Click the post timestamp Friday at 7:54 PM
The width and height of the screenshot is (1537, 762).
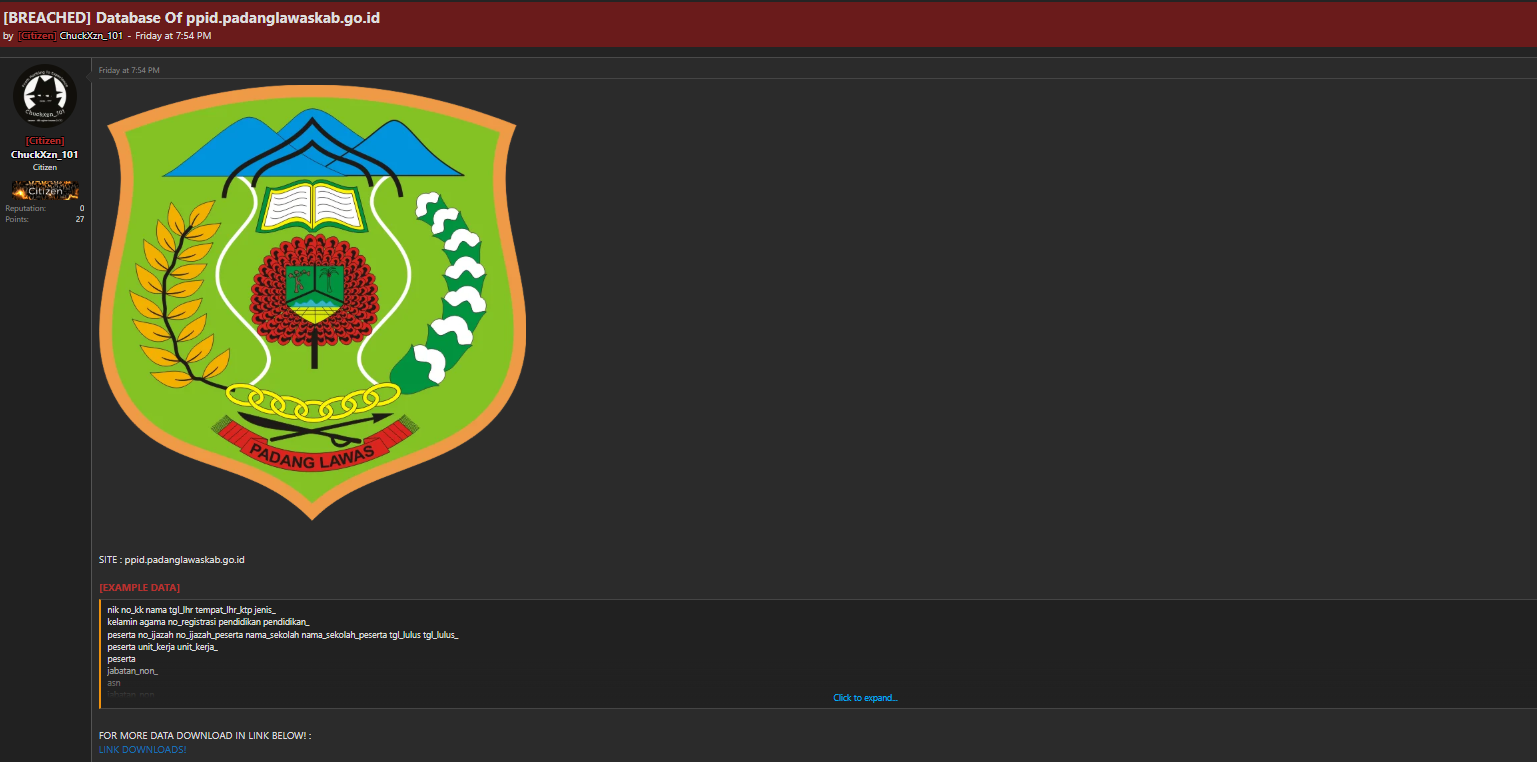129,70
